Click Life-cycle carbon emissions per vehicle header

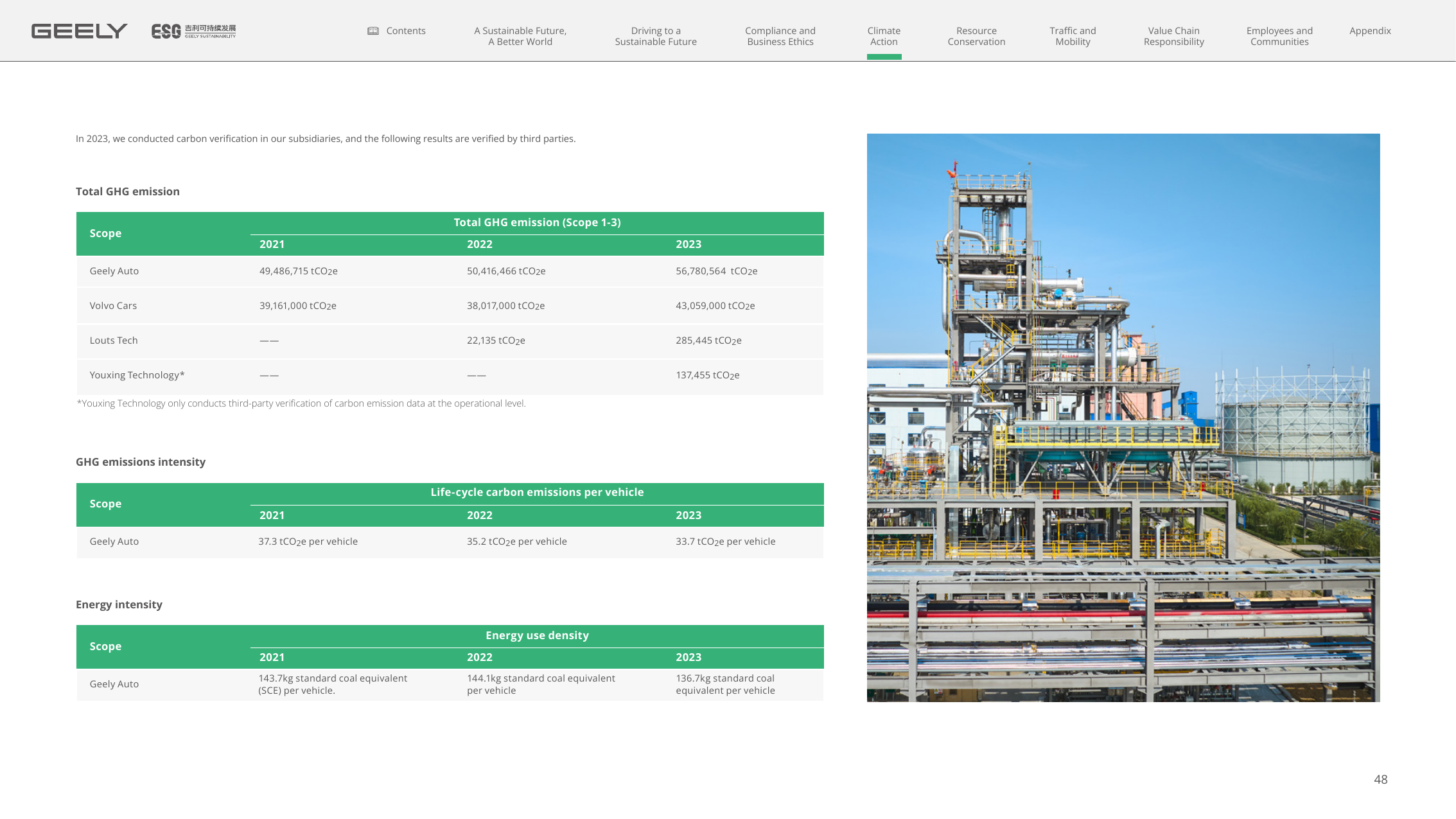pos(537,492)
